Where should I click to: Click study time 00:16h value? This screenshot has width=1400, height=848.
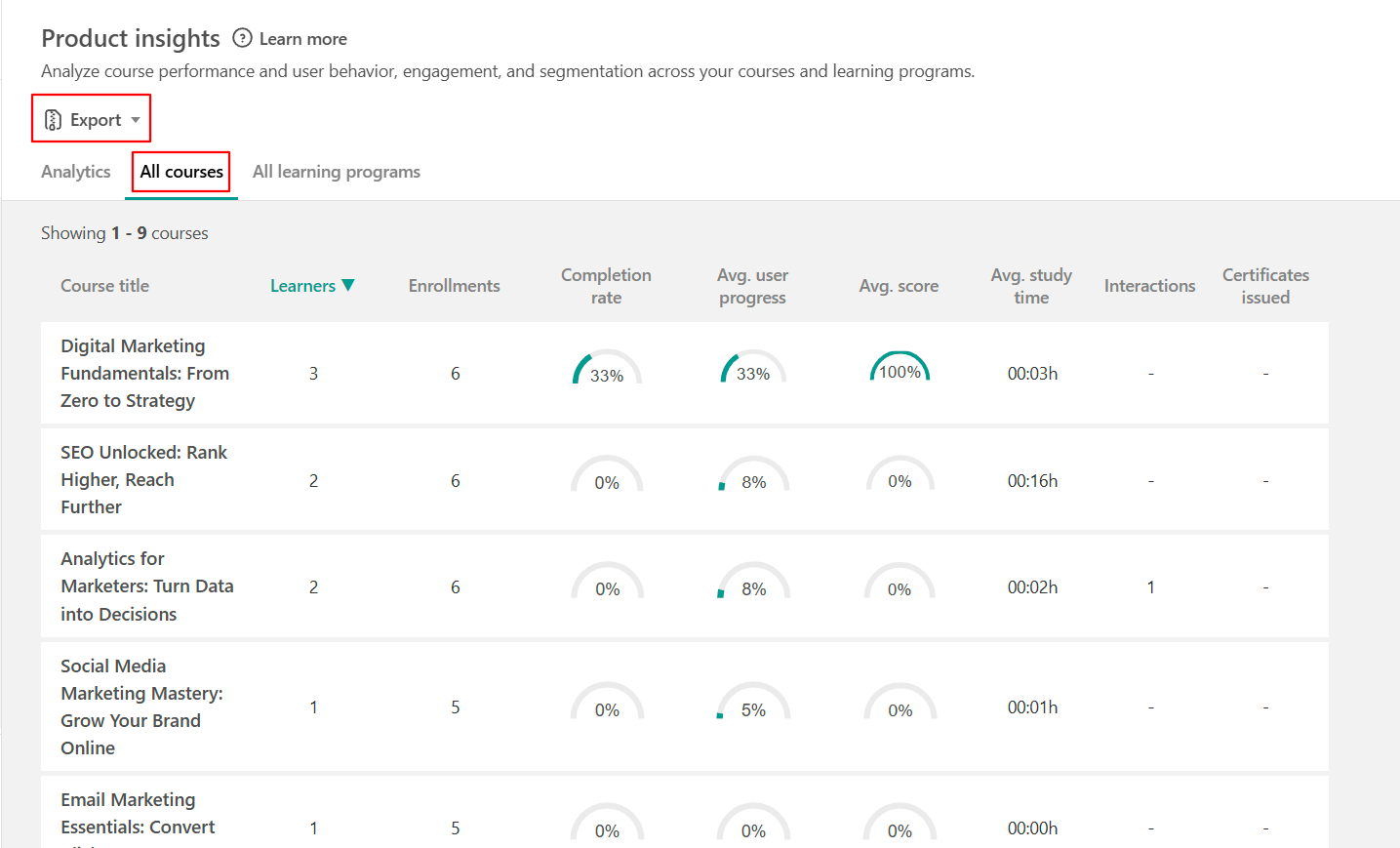tap(1032, 480)
